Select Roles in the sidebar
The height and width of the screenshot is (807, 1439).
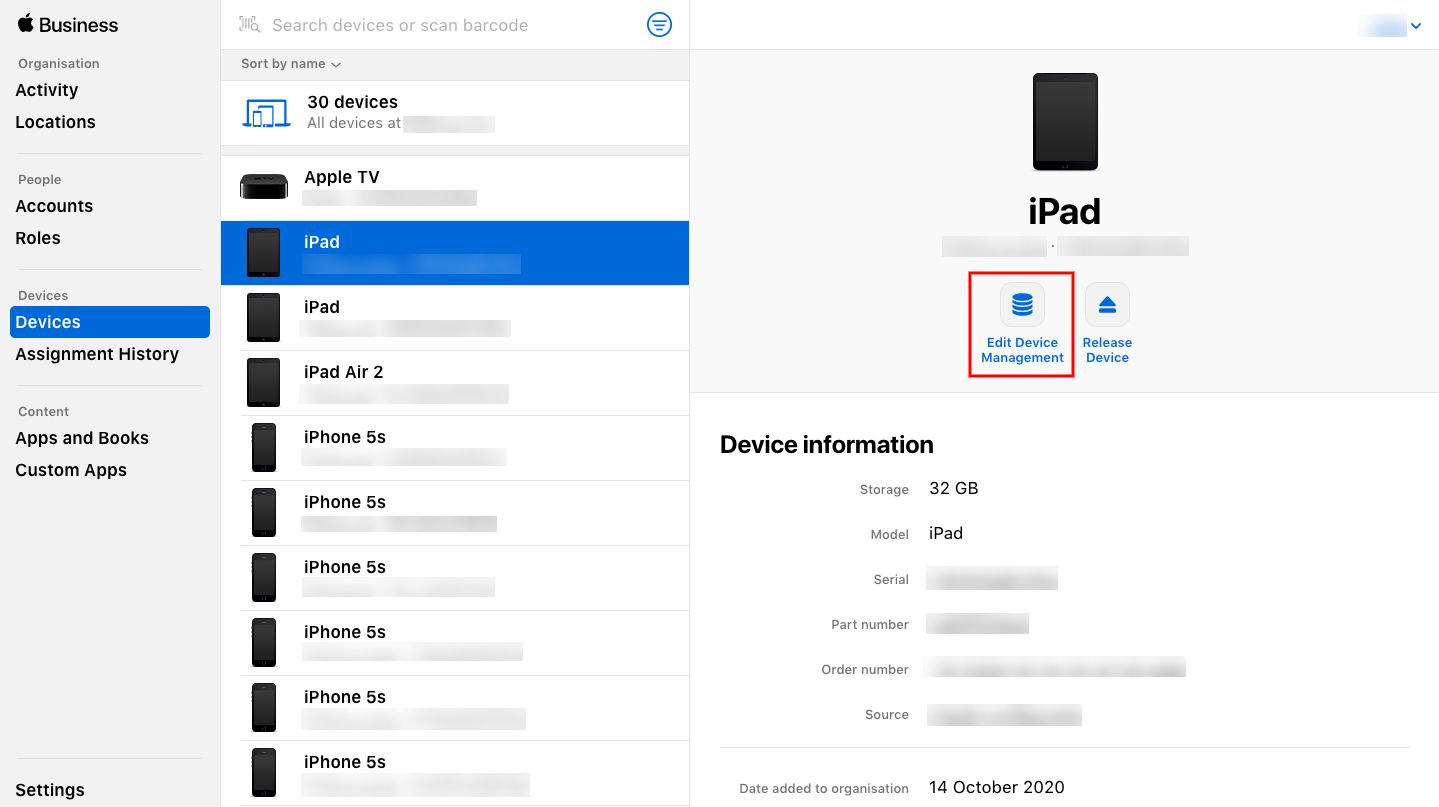click(x=38, y=238)
